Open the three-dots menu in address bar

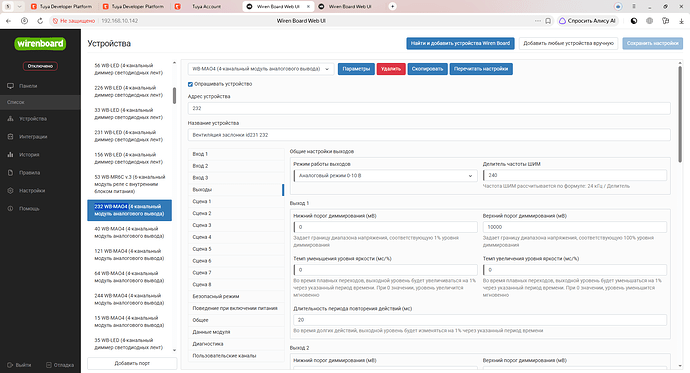(x=538, y=21)
